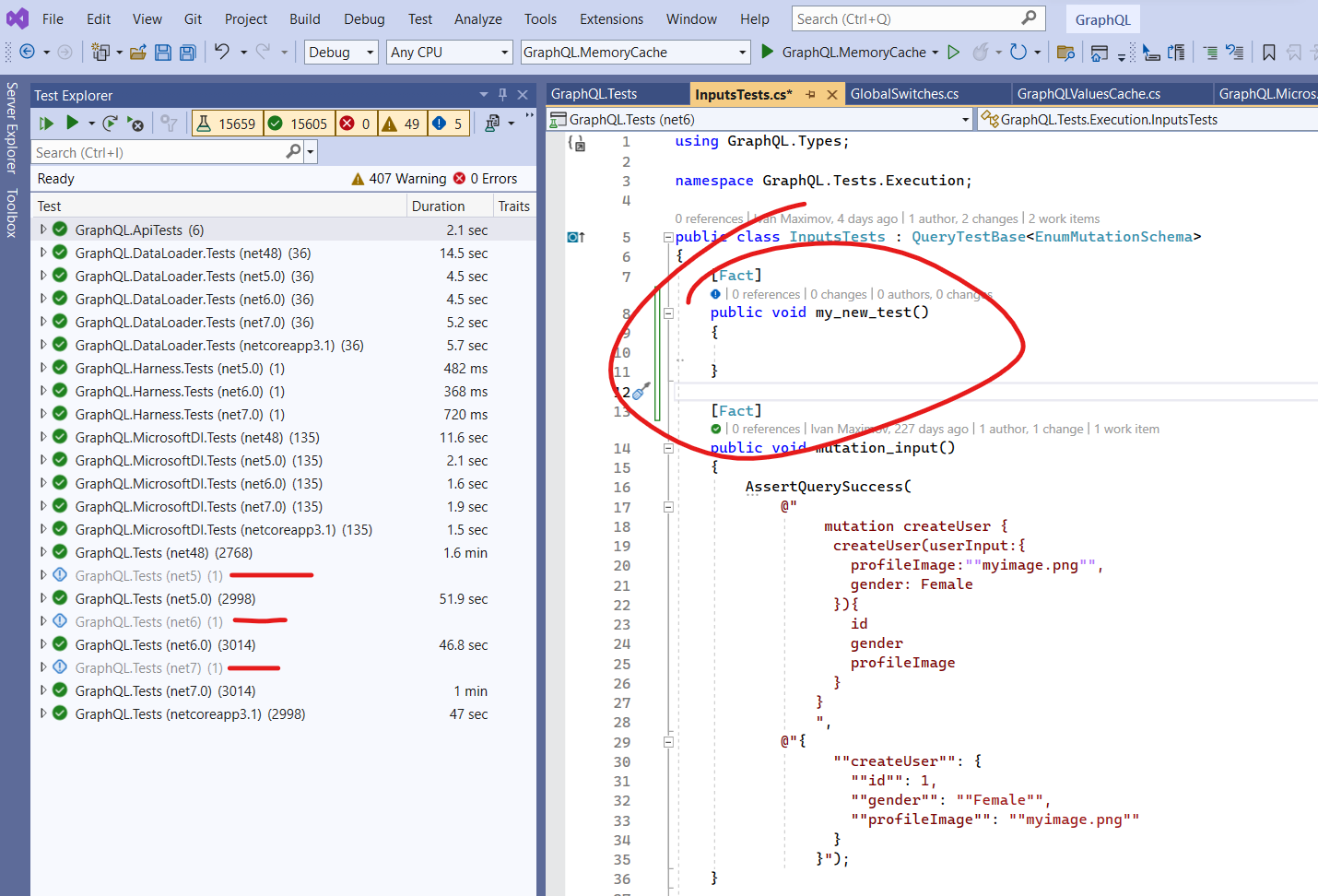This screenshot has width=1318, height=896.
Task: Open the playlist icon in Test Explorer toolbar
Action: pyautogui.click(x=492, y=123)
